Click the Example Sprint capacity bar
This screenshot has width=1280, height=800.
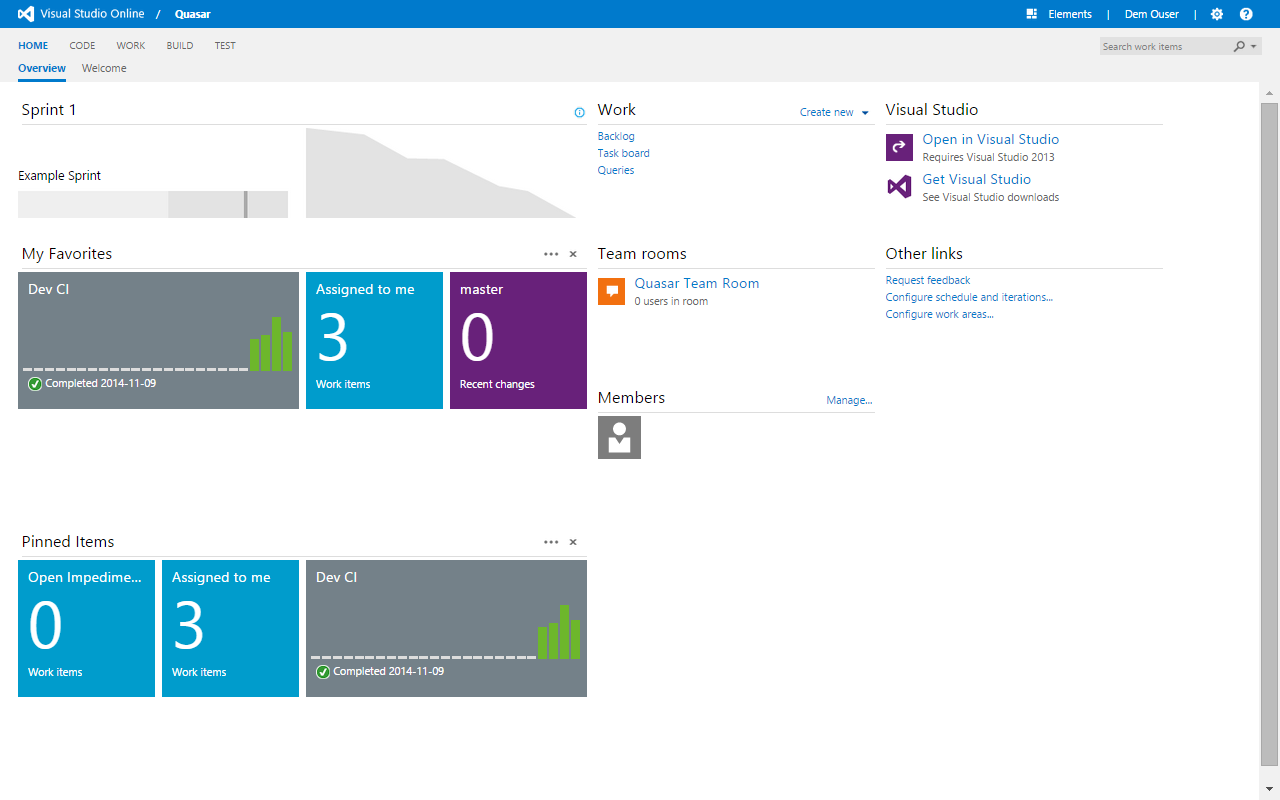(153, 204)
